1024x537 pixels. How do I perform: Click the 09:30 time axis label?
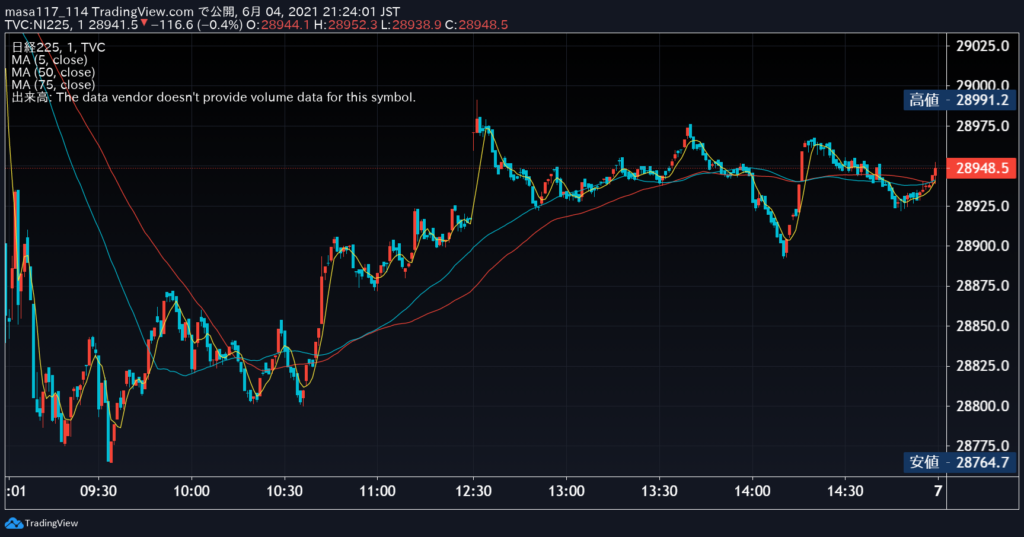click(x=98, y=491)
